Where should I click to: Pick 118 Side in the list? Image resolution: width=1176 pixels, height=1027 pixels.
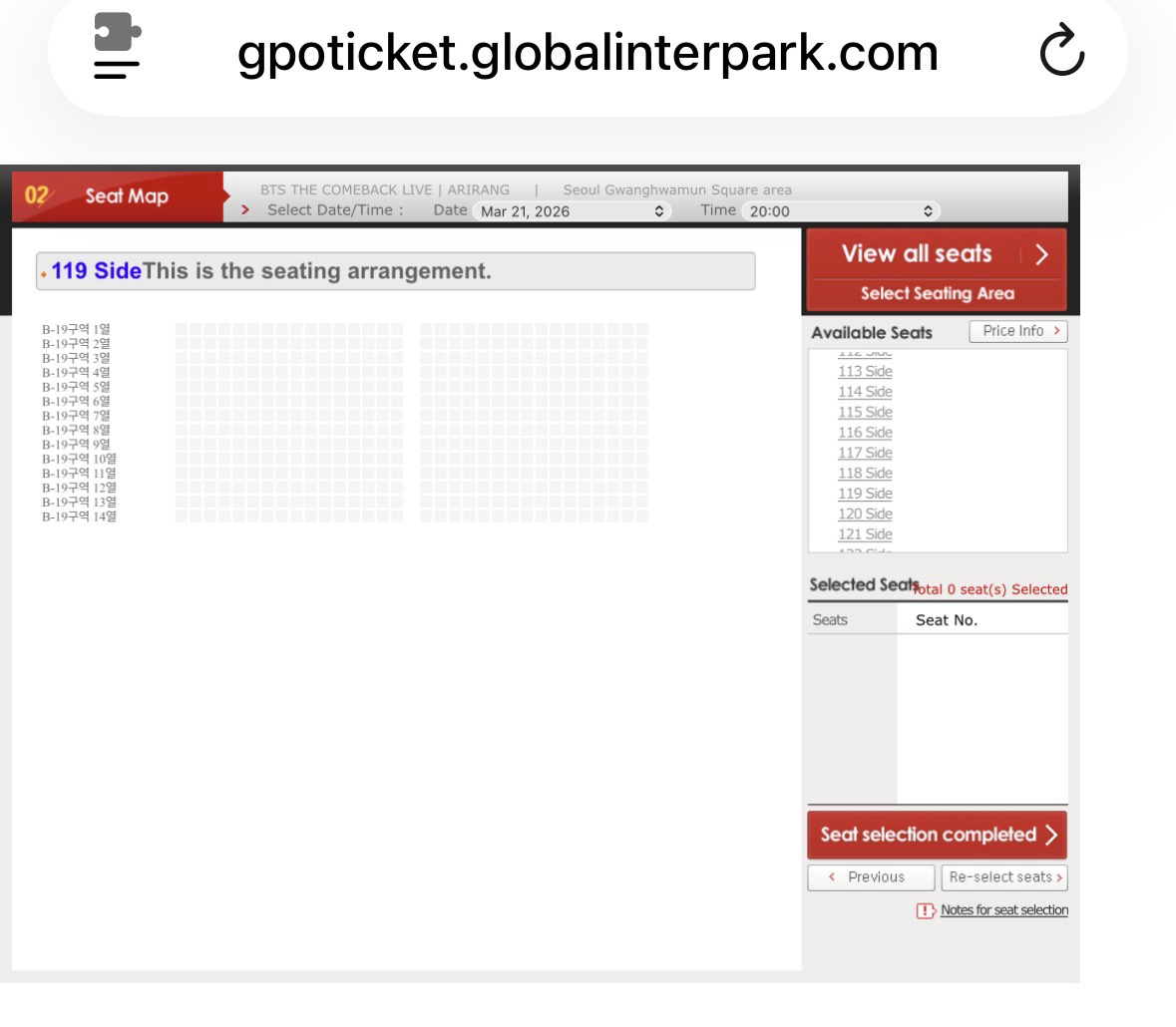[865, 474]
